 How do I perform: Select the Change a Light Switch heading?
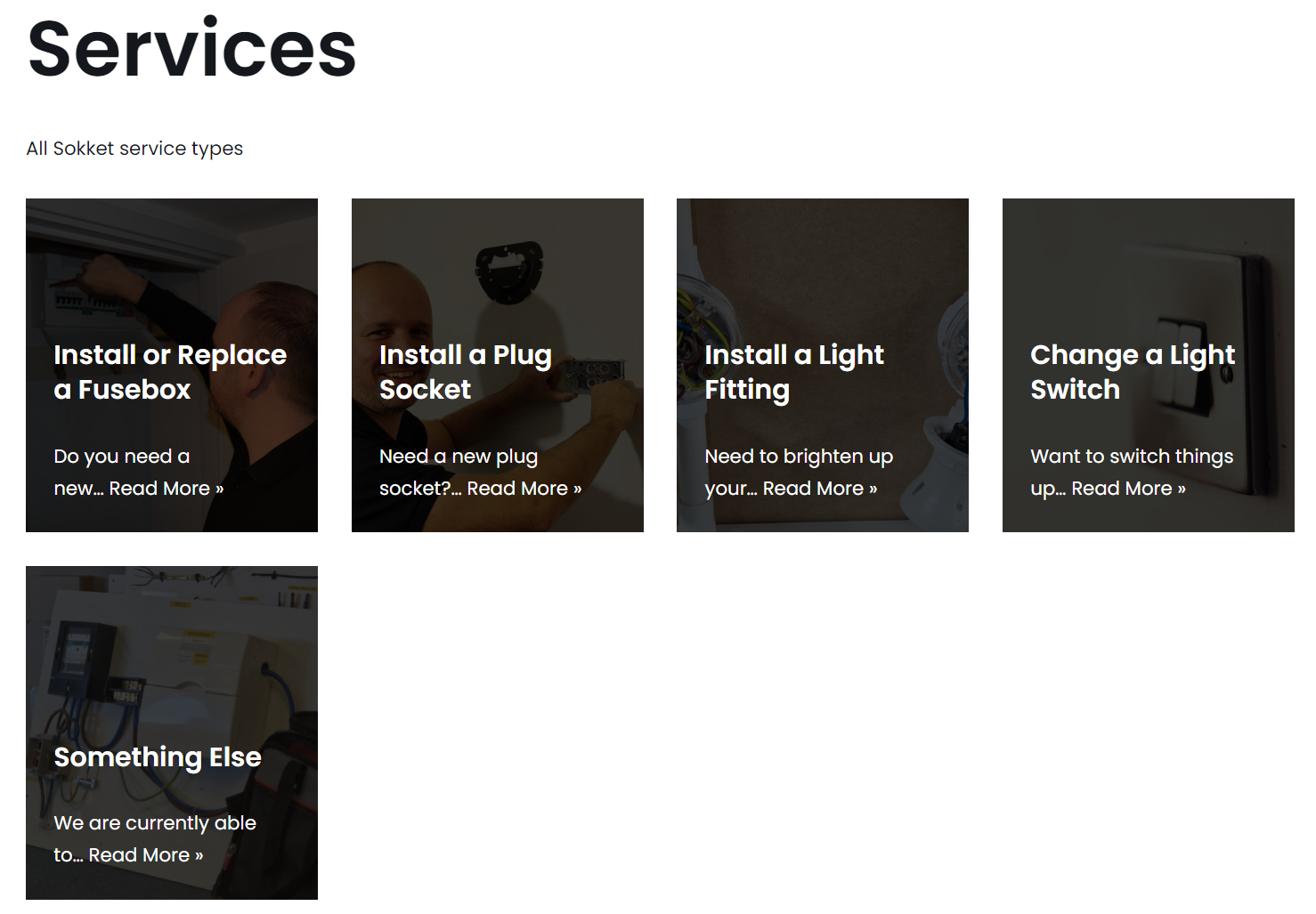[x=1132, y=372]
